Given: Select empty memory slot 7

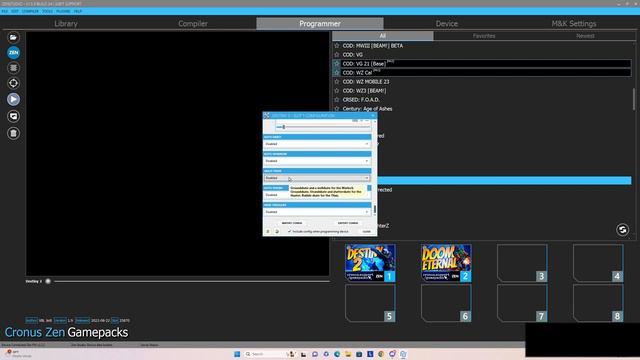Looking at the screenshot, I should tap(522, 303).
